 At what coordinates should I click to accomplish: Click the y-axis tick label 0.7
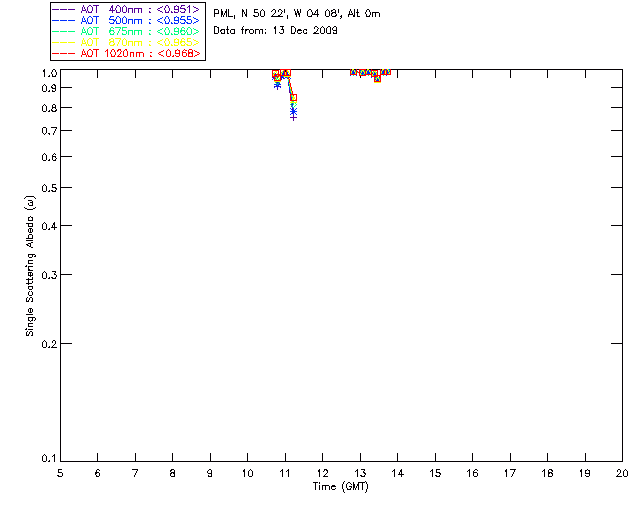[49, 131]
